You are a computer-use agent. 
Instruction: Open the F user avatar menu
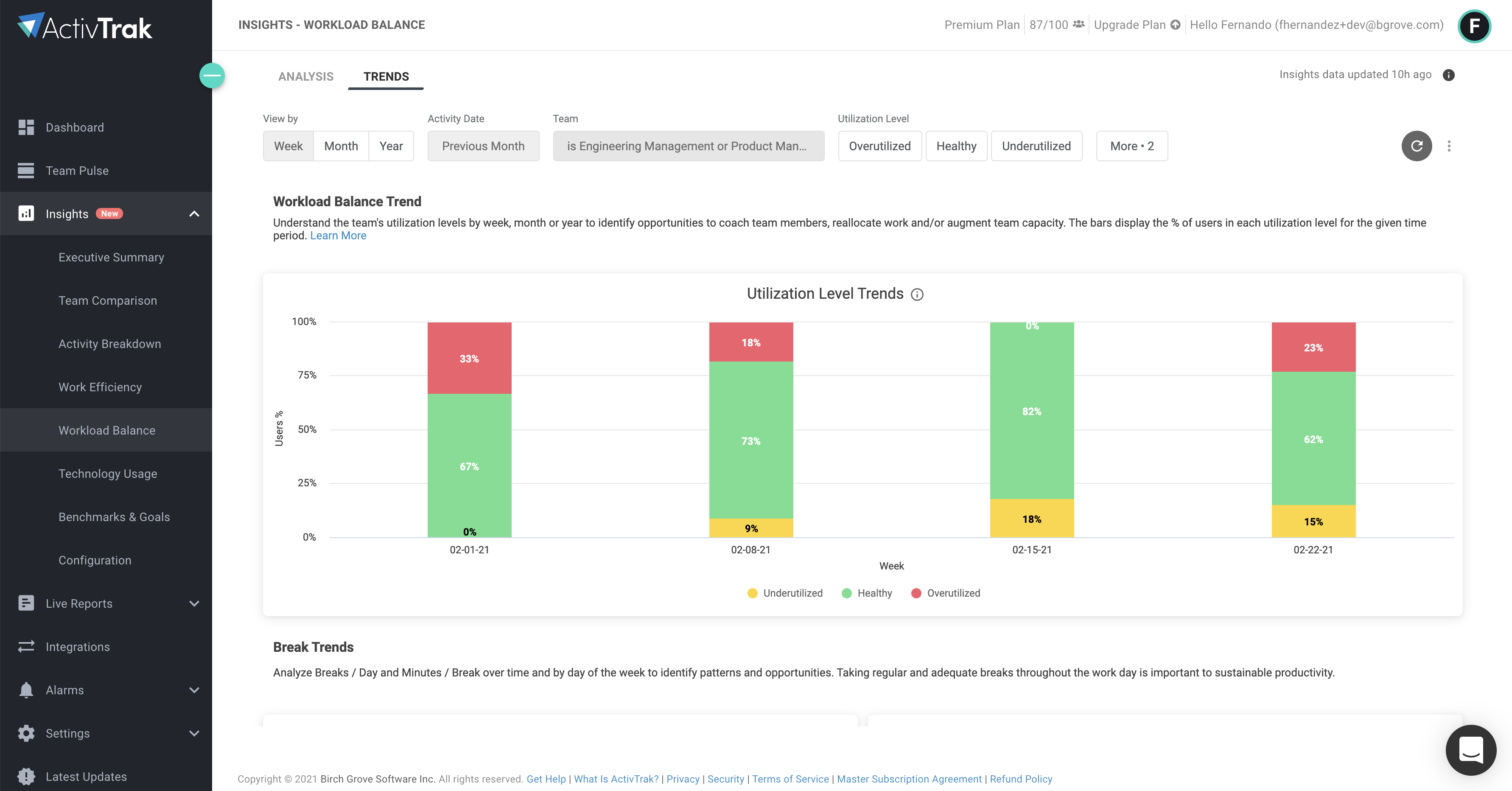1474,26
